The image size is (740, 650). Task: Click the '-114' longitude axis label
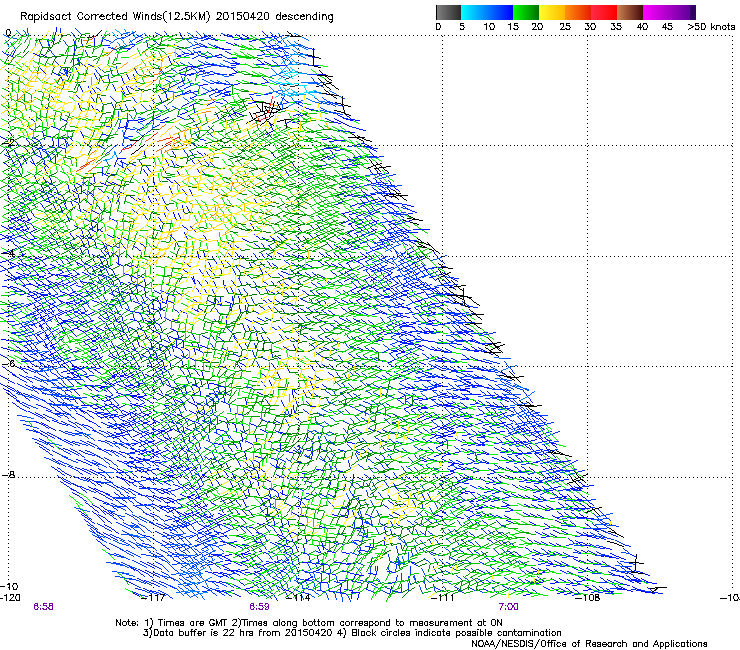point(298,598)
